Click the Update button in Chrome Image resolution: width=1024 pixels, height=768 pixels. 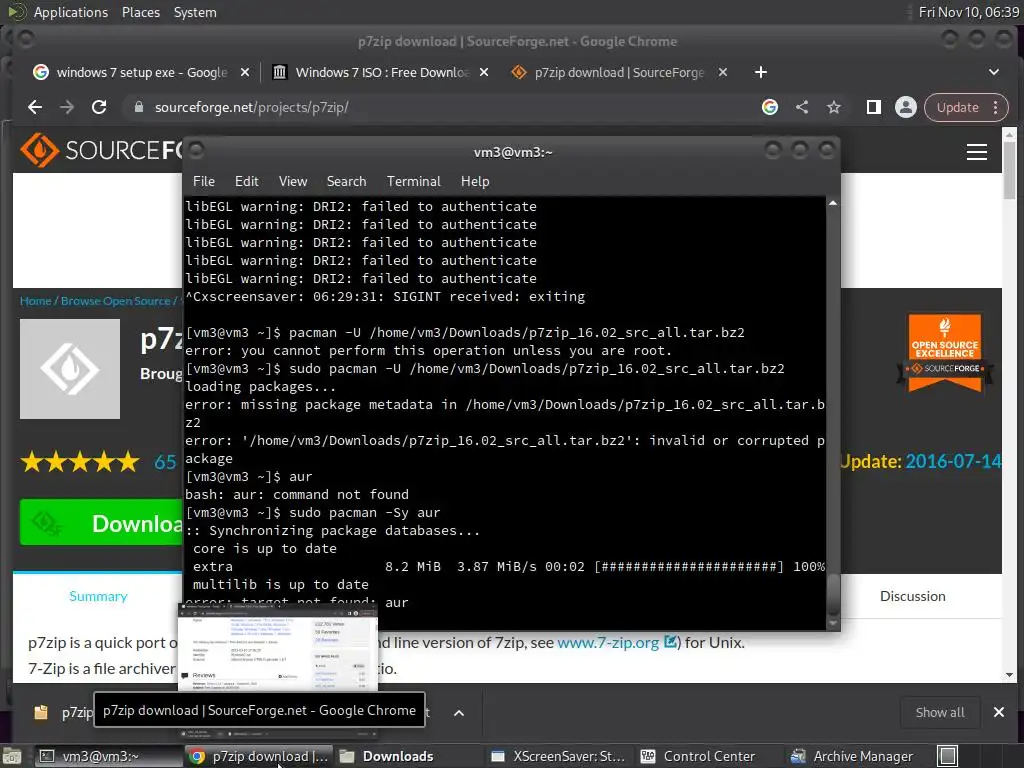[x=957, y=107]
